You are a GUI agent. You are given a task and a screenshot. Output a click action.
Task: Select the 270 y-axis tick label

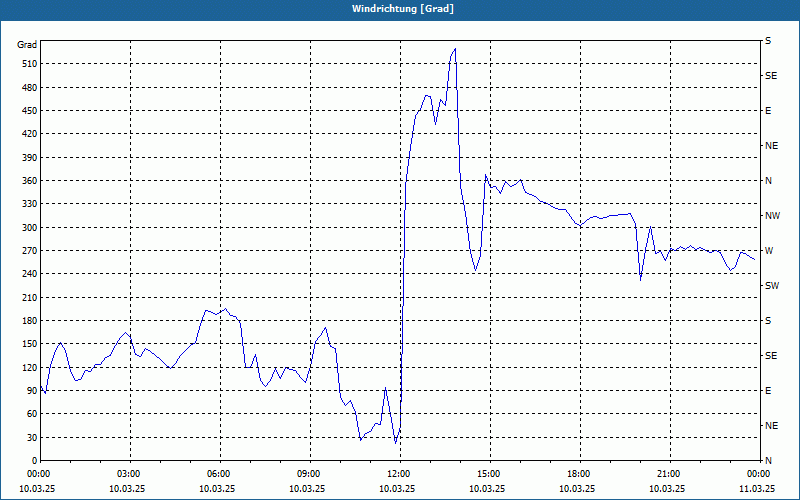coord(30,251)
